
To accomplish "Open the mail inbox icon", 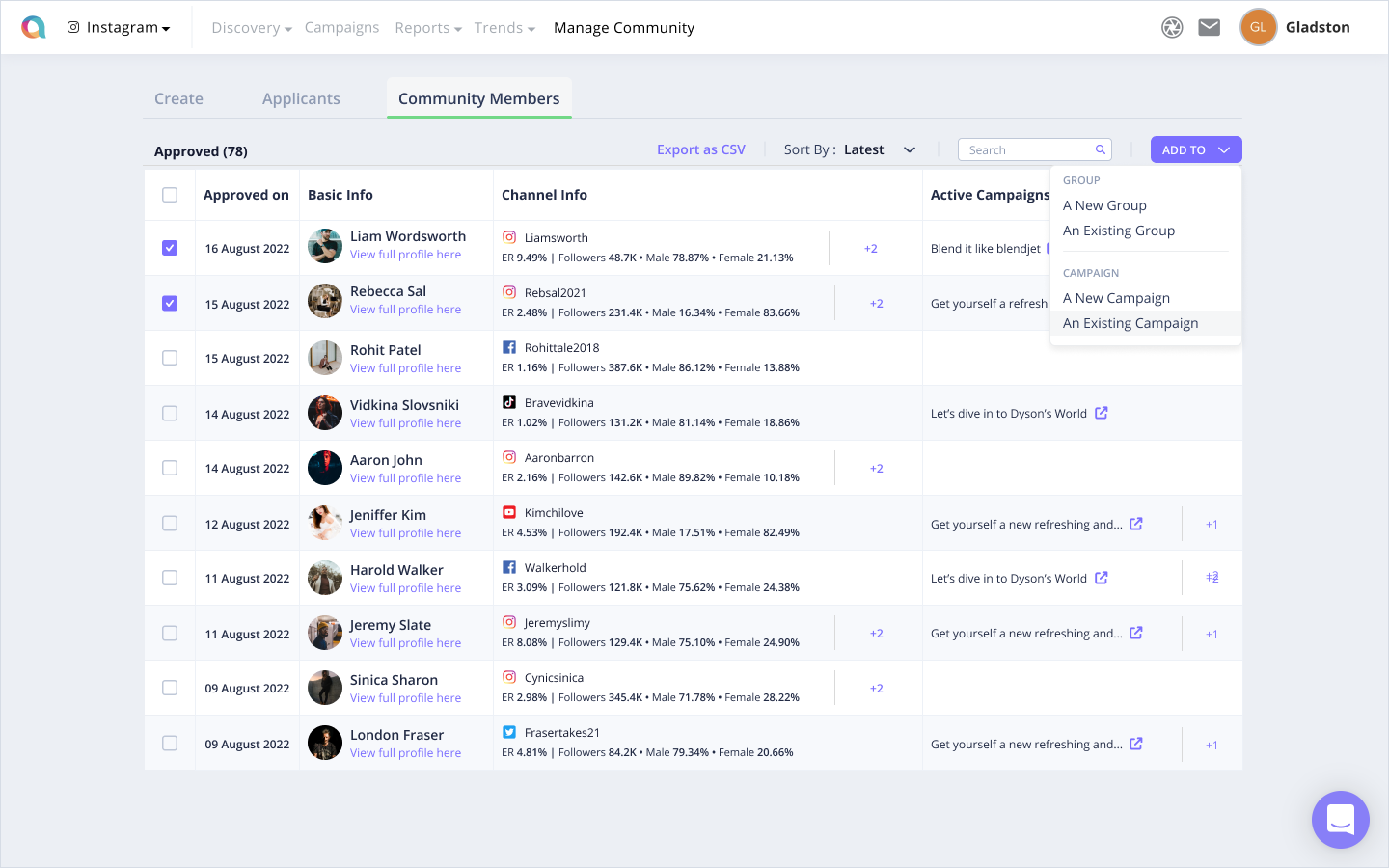I will click(x=1209, y=28).
